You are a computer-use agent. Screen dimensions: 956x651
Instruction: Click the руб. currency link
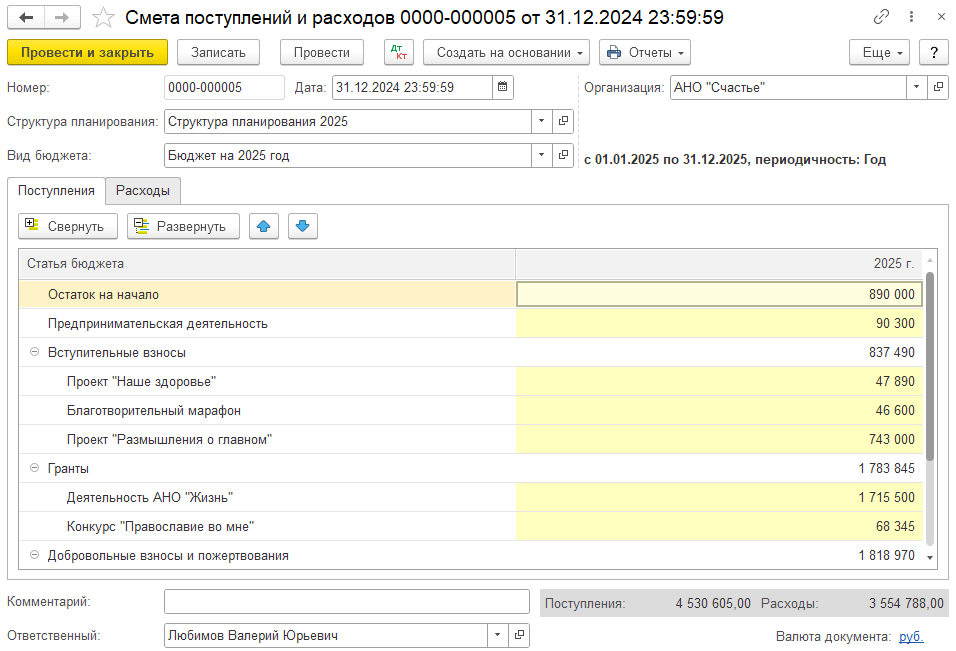(910, 636)
